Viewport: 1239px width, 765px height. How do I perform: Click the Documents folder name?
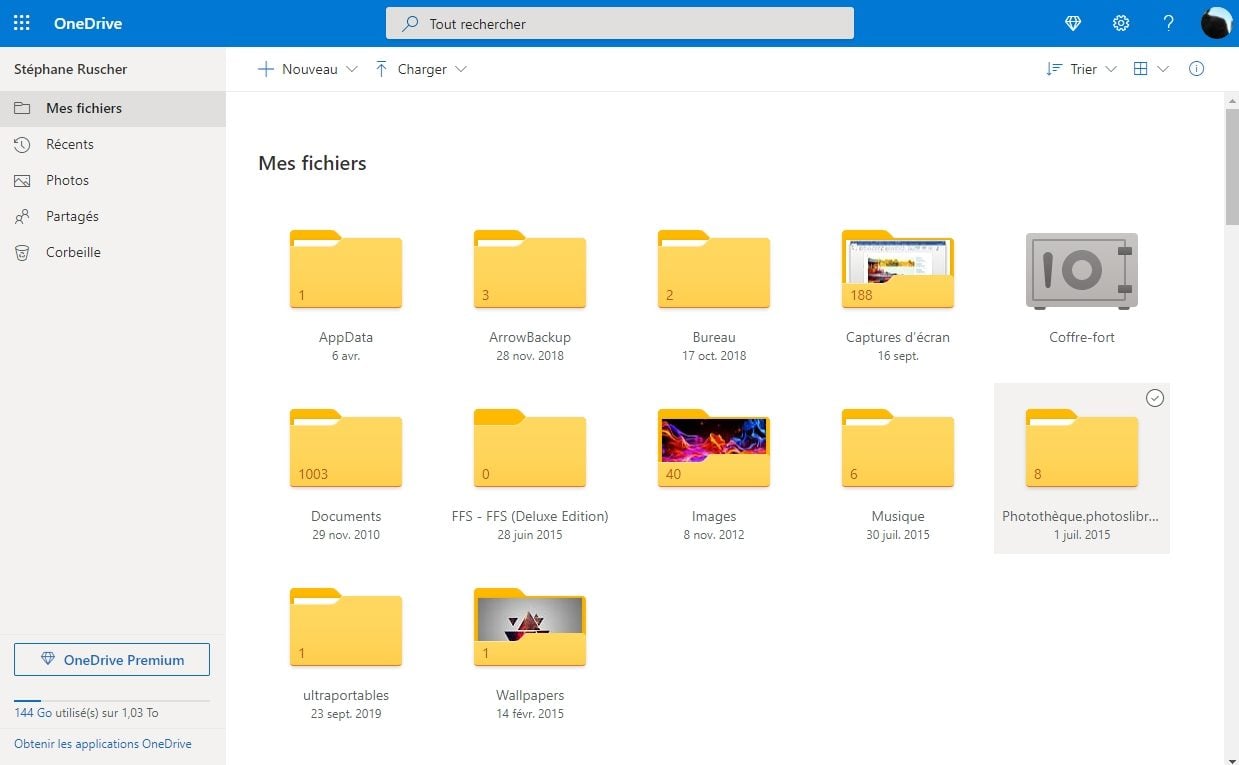click(x=346, y=516)
